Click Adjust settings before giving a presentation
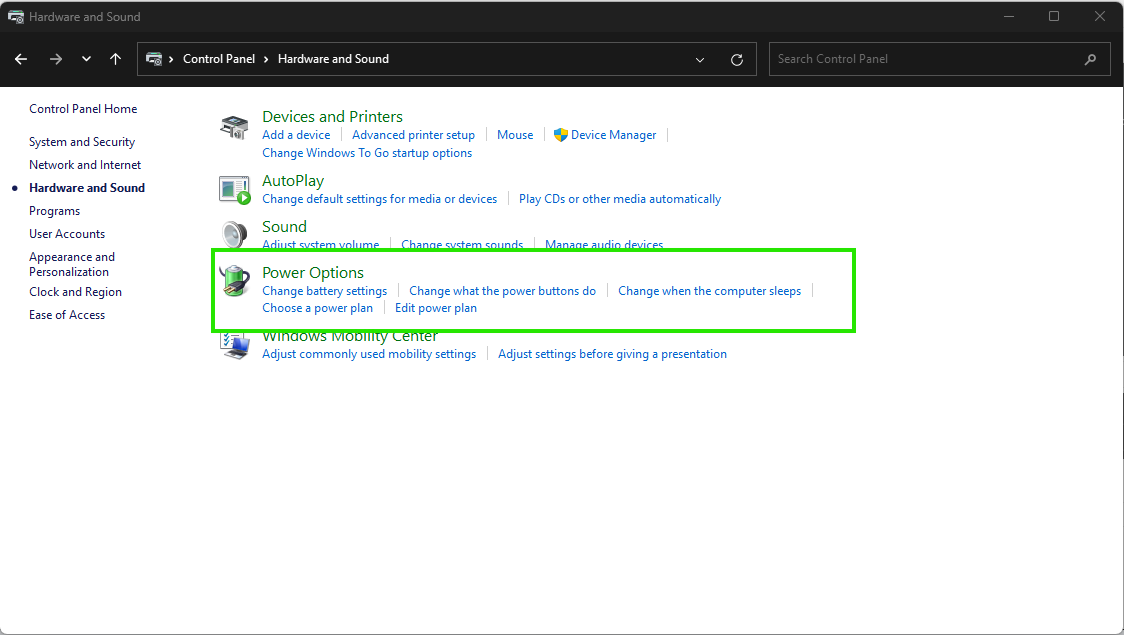 click(612, 354)
